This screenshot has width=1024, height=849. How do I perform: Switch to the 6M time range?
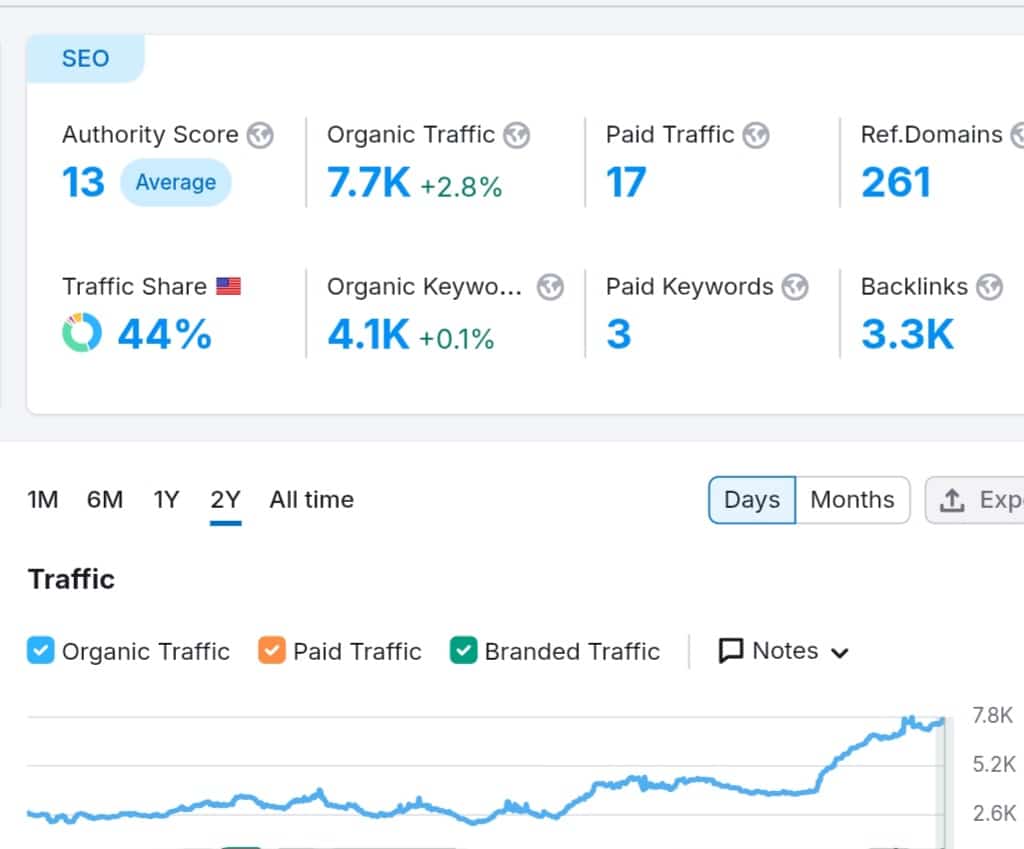point(105,500)
